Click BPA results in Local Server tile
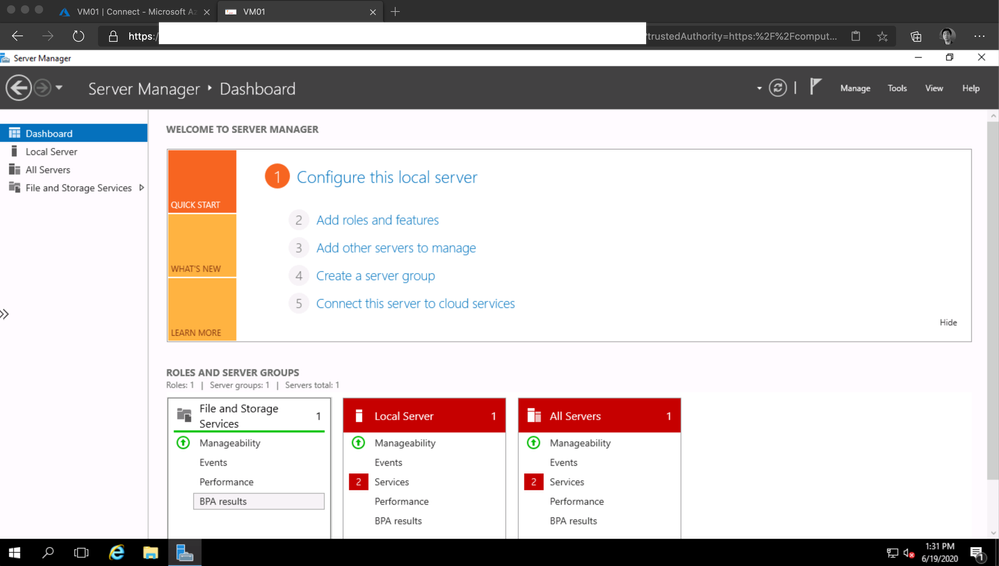The width and height of the screenshot is (999, 566). click(398, 521)
